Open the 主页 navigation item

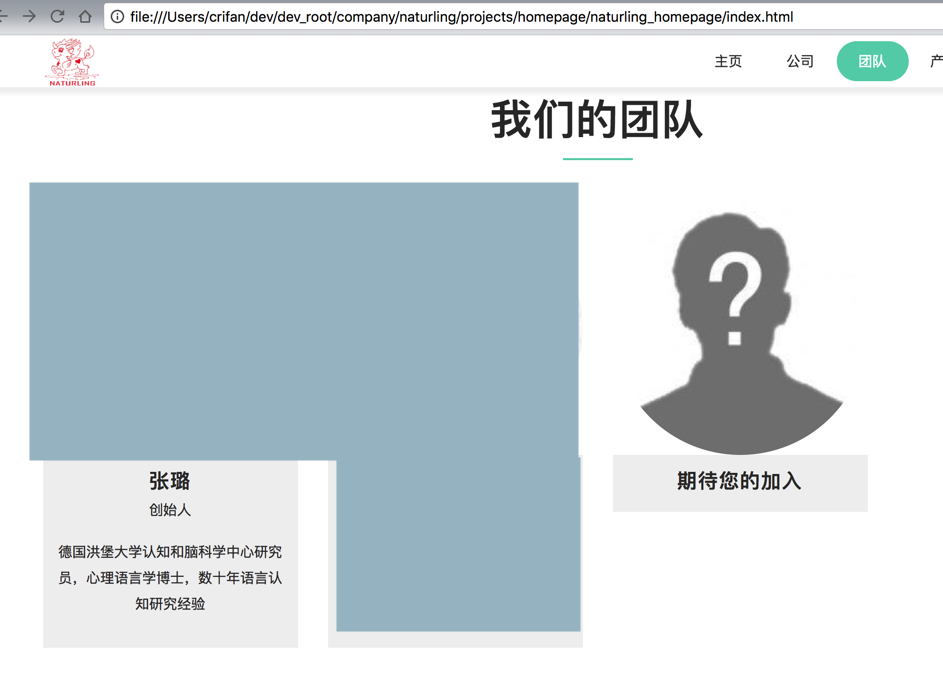pos(728,61)
